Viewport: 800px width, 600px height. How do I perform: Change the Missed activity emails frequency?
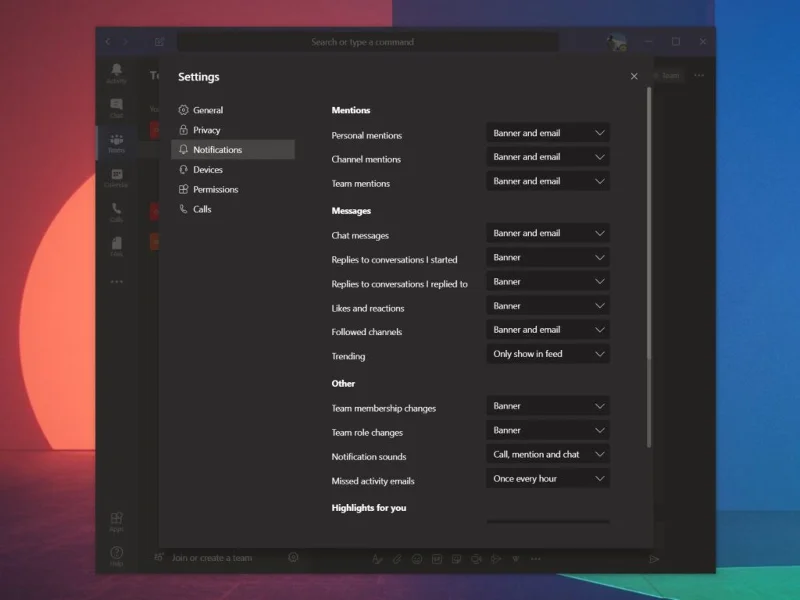pyautogui.click(x=547, y=478)
